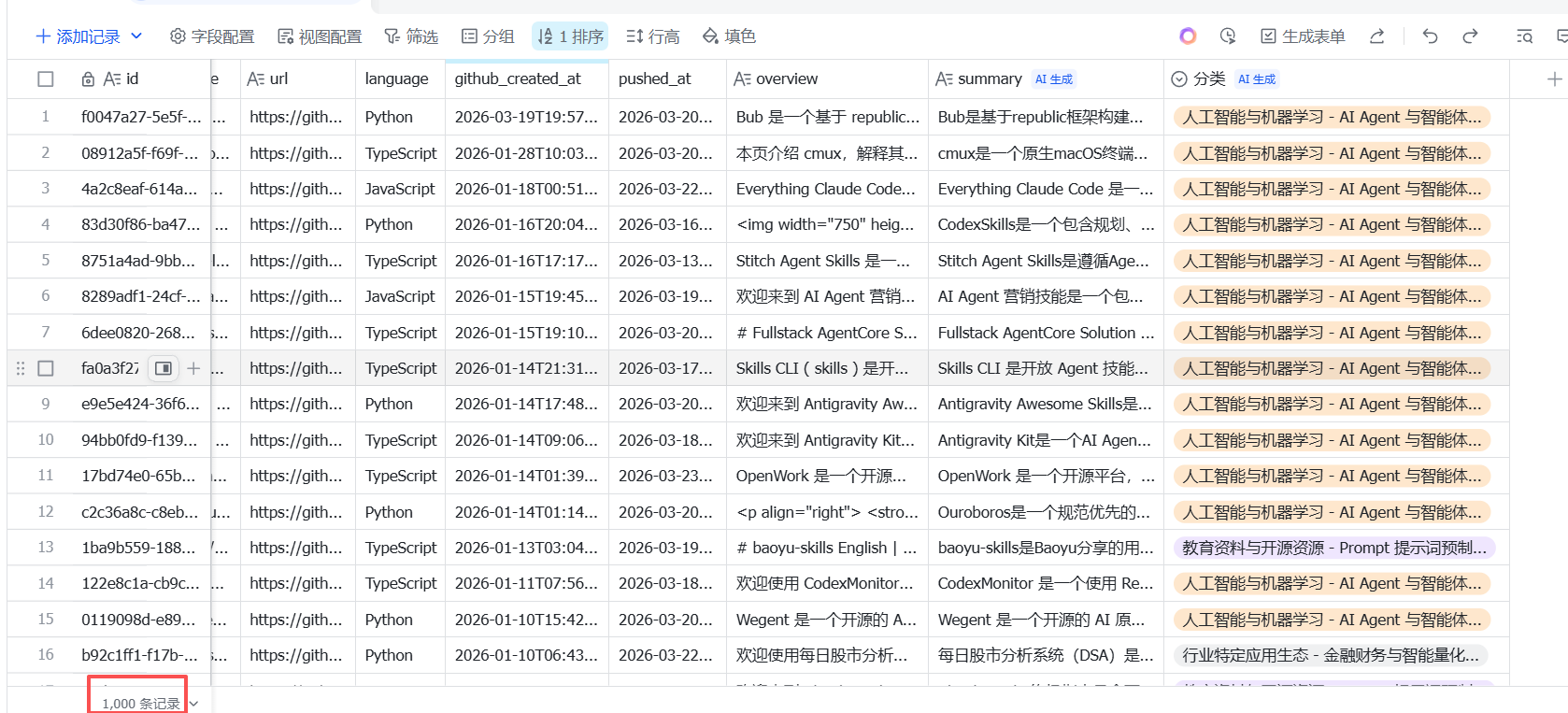Select the overview cell 'Stitch Agent Skills 是一...'
1568x713 pixels.
[827, 261]
